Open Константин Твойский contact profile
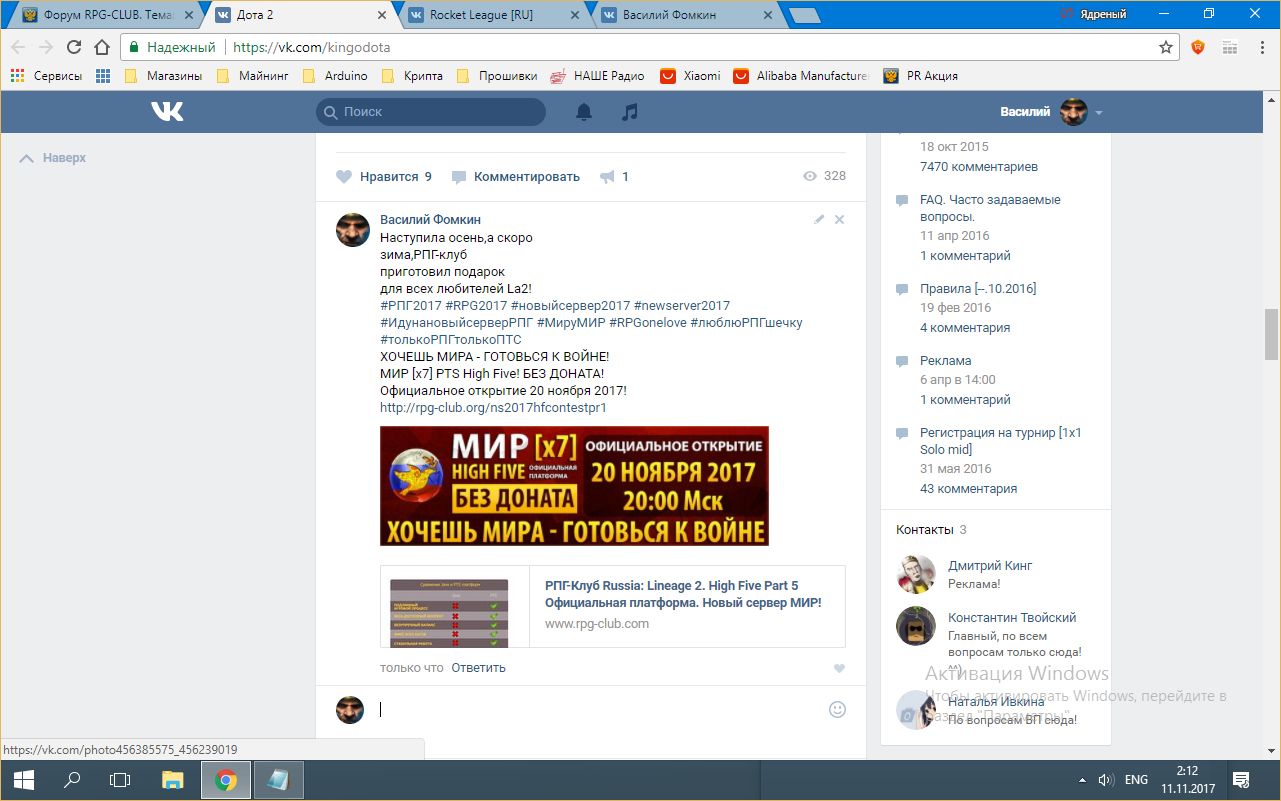Image resolution: width=1281 pixels, height=801 pixels. 1012,618
